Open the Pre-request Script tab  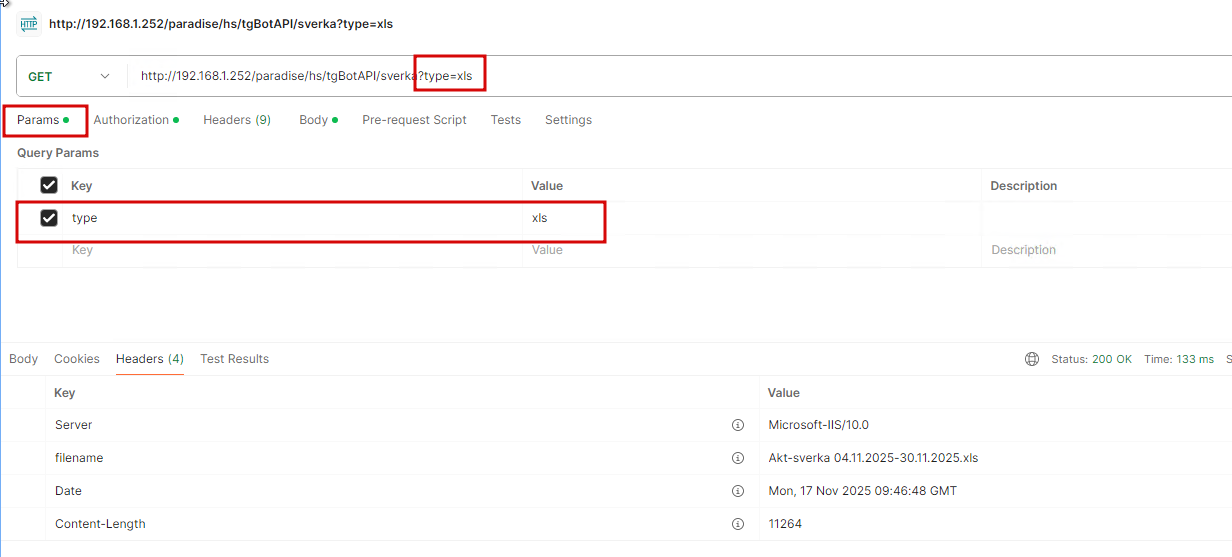414,120
